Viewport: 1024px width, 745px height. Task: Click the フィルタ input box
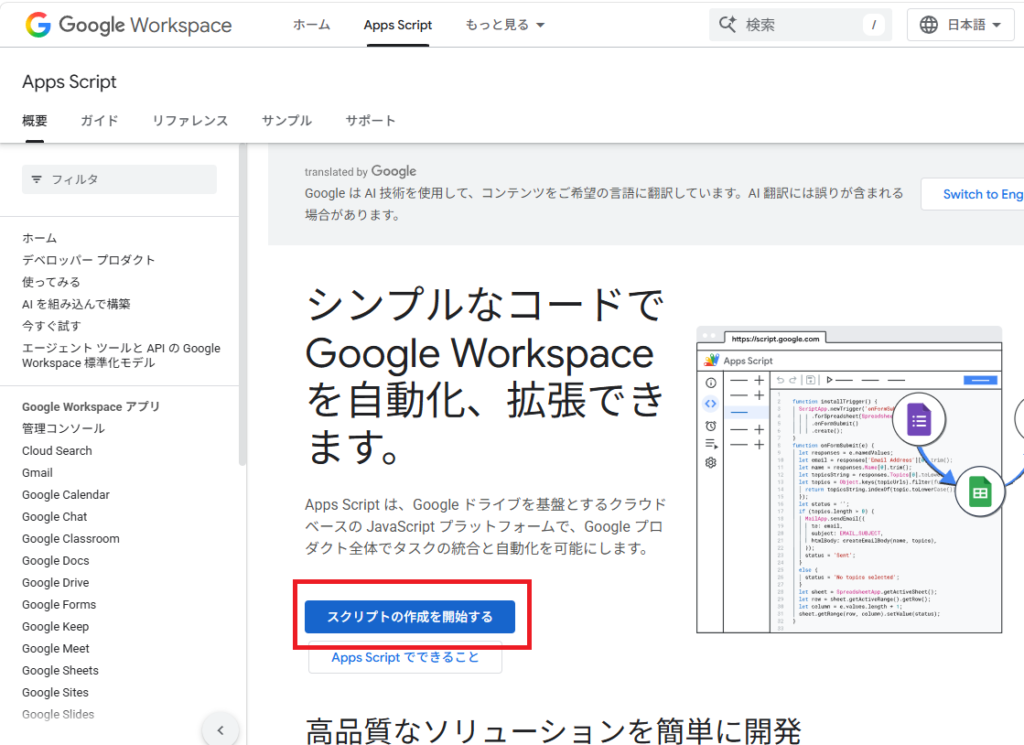pos(119,179)
